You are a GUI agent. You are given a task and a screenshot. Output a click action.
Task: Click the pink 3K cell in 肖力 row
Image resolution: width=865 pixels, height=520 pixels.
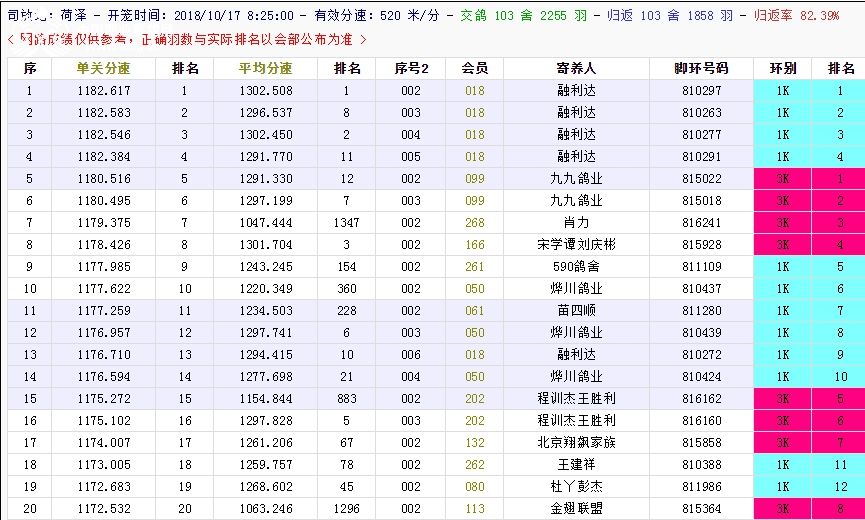783,222
